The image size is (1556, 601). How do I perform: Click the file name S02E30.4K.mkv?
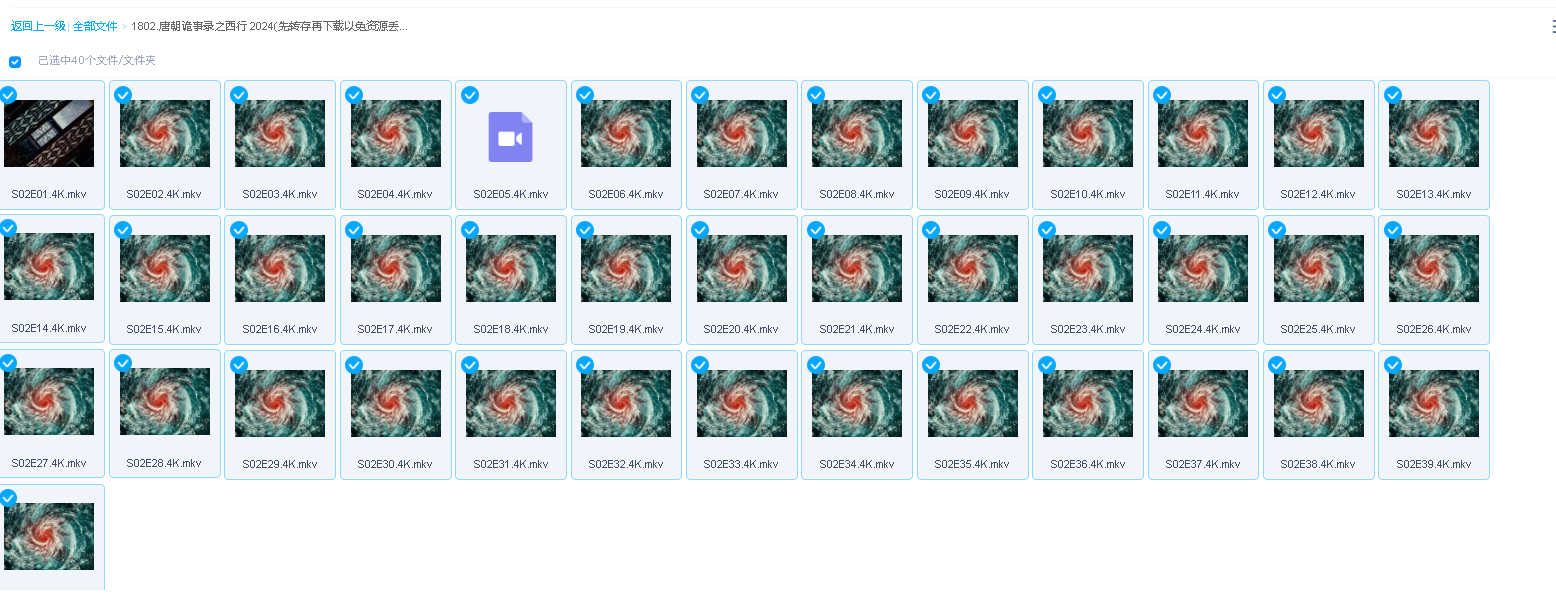click(x=395, y=464)
